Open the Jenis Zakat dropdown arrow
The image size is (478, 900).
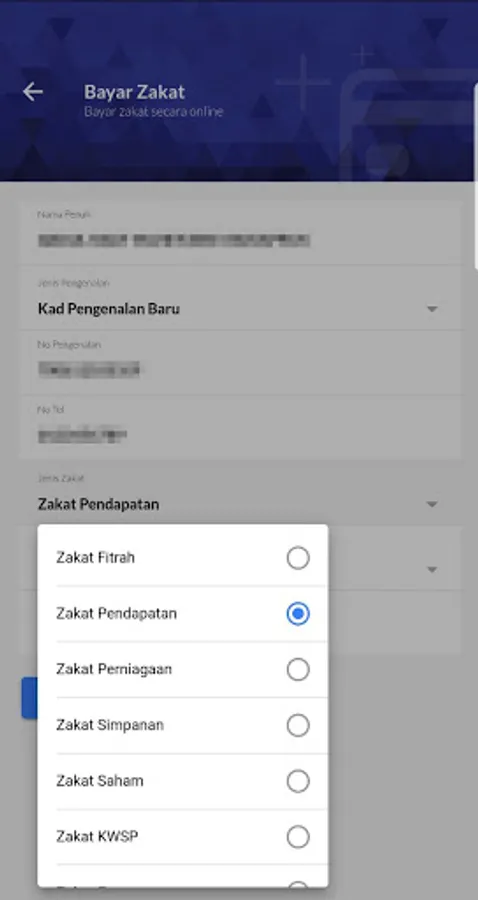432,504
